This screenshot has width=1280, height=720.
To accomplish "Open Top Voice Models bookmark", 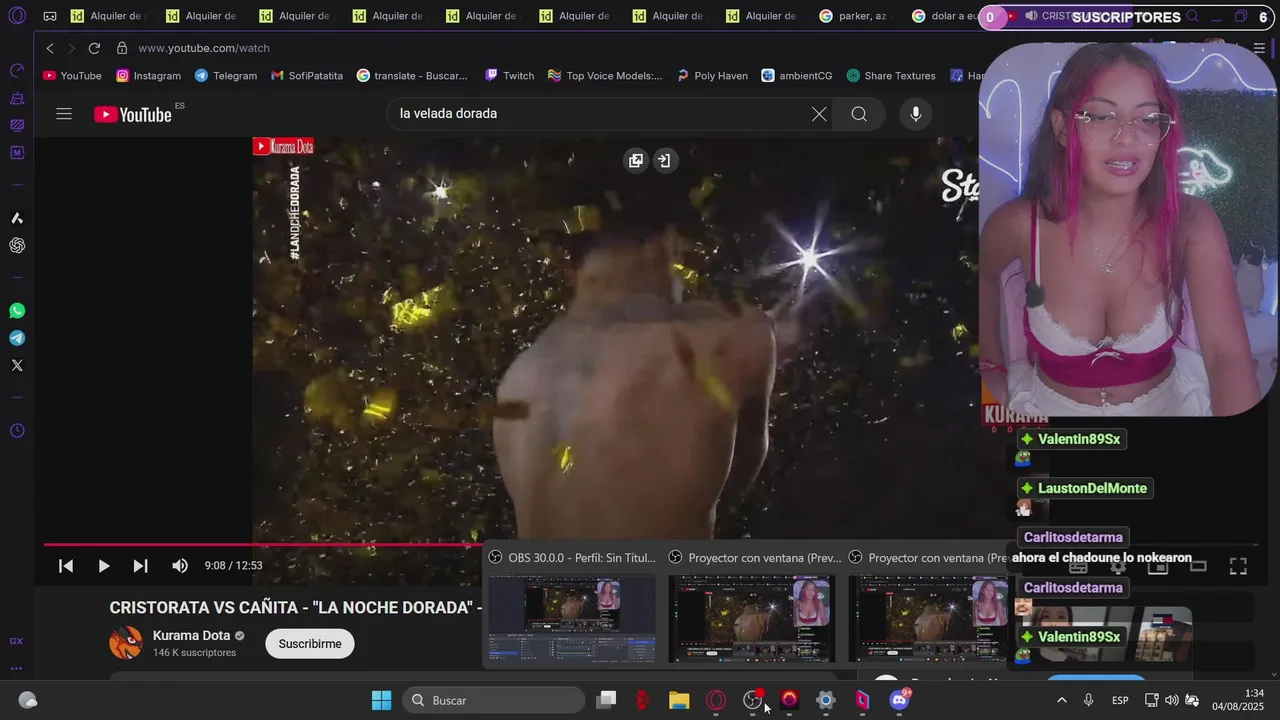I will [x=605, y=76].
